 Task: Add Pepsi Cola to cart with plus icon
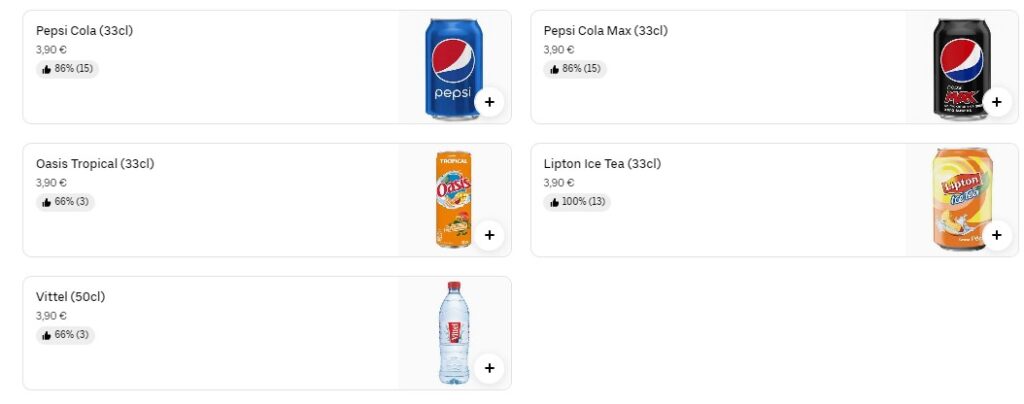click(x=489, y=102)
